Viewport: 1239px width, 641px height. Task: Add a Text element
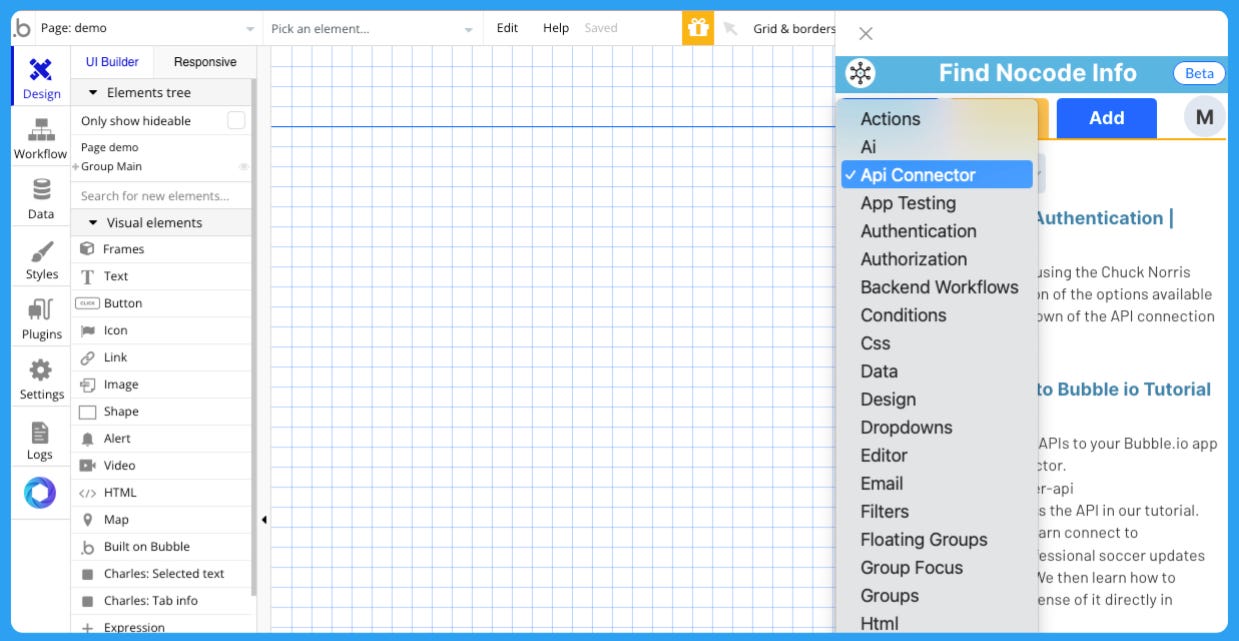tap(161, 276)
